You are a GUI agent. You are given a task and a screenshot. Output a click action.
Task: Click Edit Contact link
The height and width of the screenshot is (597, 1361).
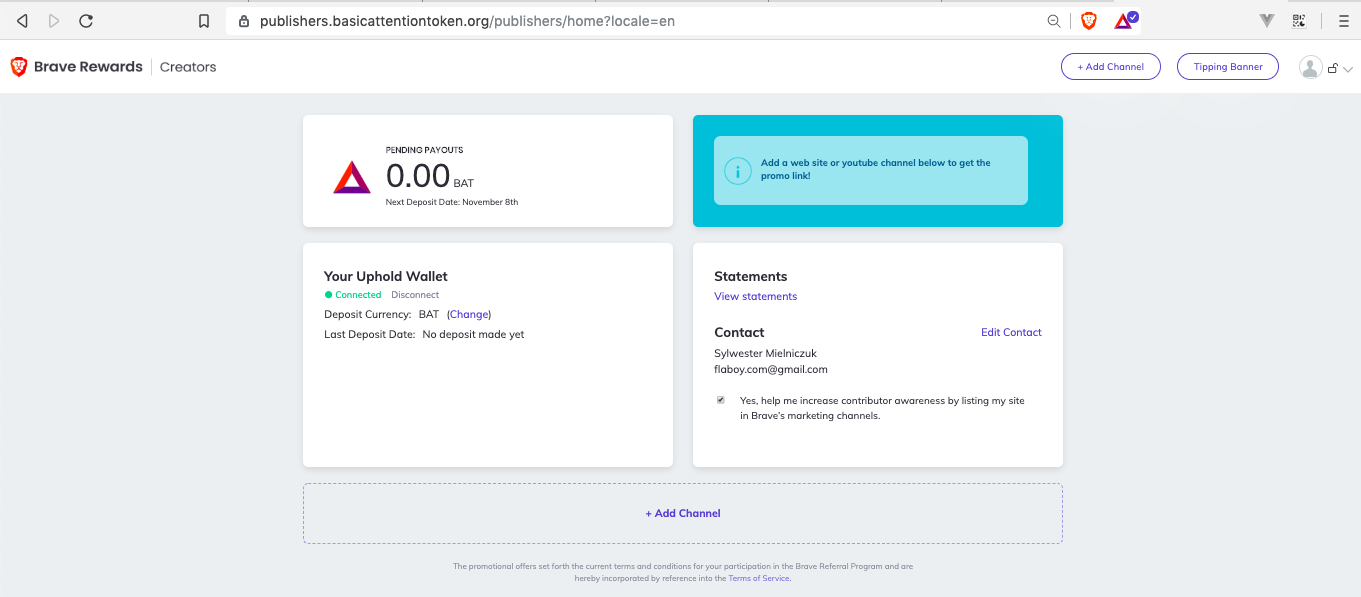pos(1011,332)
